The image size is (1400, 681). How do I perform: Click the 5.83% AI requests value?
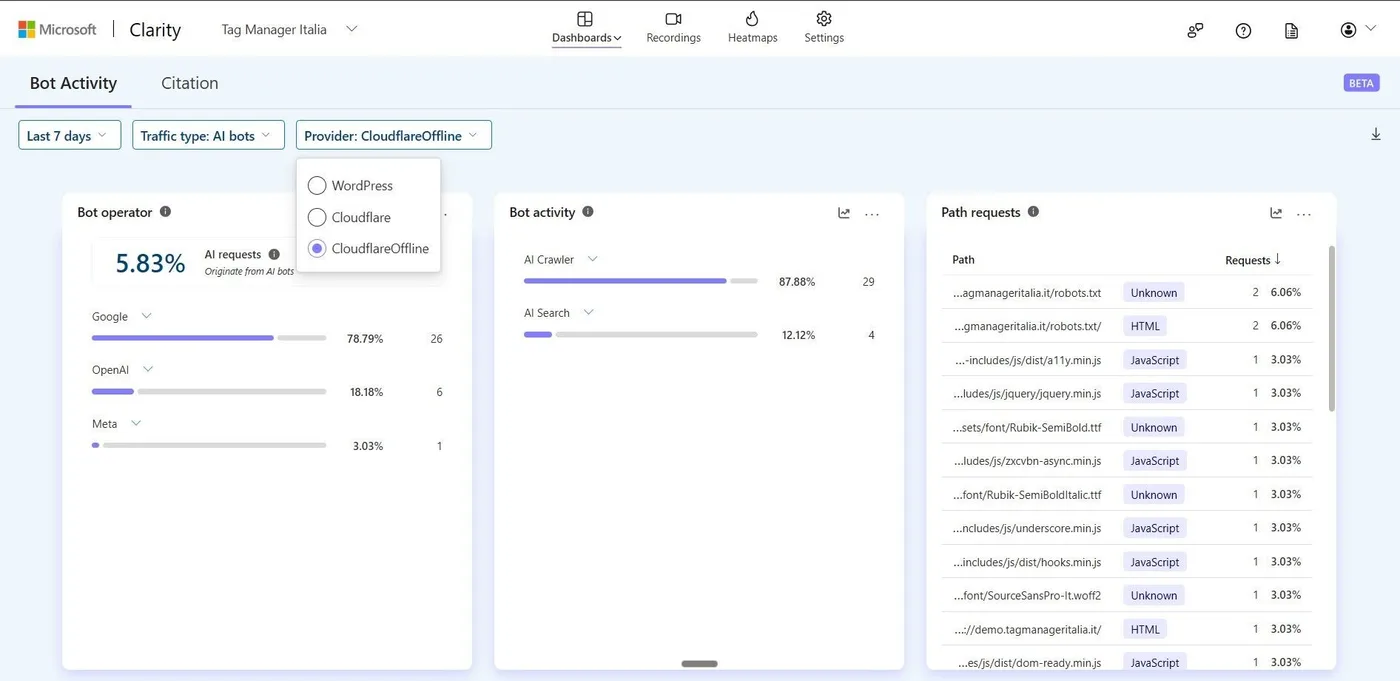coord(150,263)
